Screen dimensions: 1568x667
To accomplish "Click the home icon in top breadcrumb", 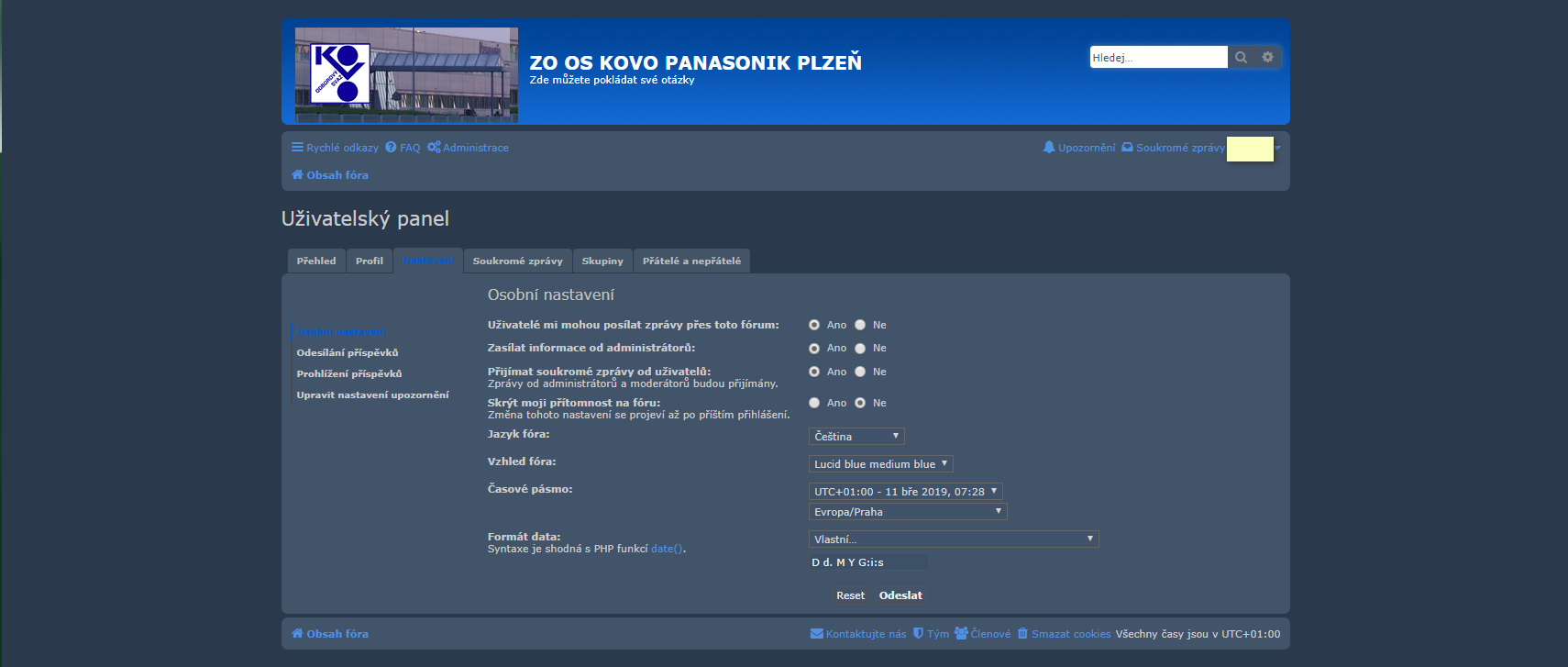I will [297, 174].
